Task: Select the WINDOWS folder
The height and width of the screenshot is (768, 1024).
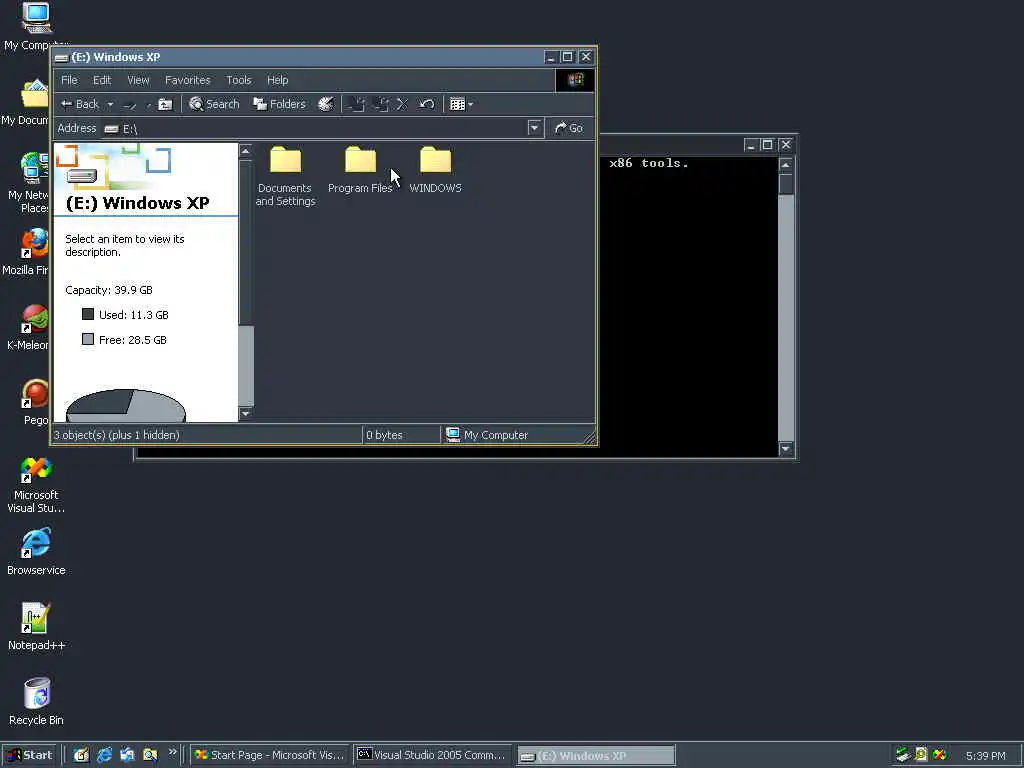Action: [x=435, y=170]
